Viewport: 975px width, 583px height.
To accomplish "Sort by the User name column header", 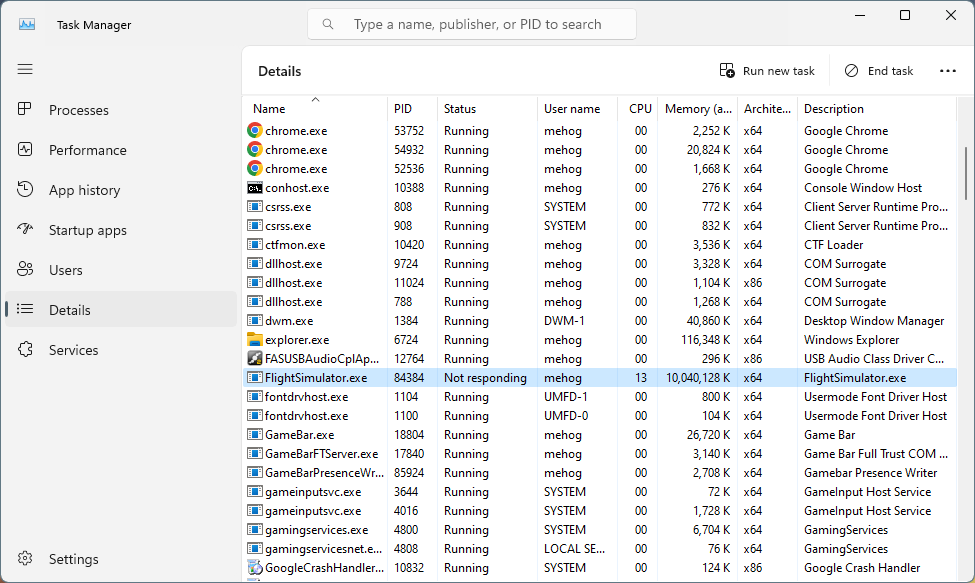I will pyautogui.click(x=578, y=109).
